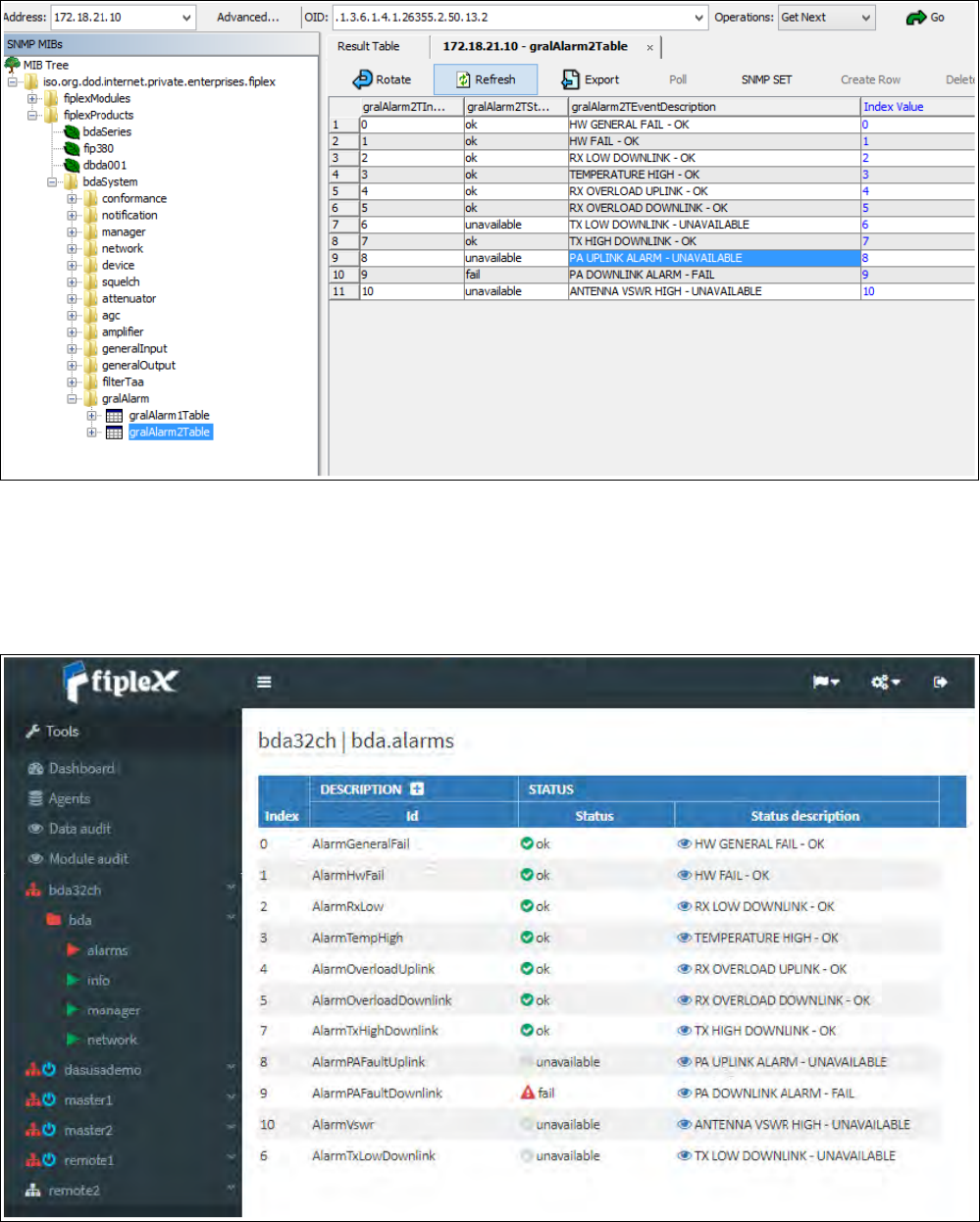Screen dimensions: 980x1222
Task: Collapse the gralAlarm tree node
Action: (72, 398)
